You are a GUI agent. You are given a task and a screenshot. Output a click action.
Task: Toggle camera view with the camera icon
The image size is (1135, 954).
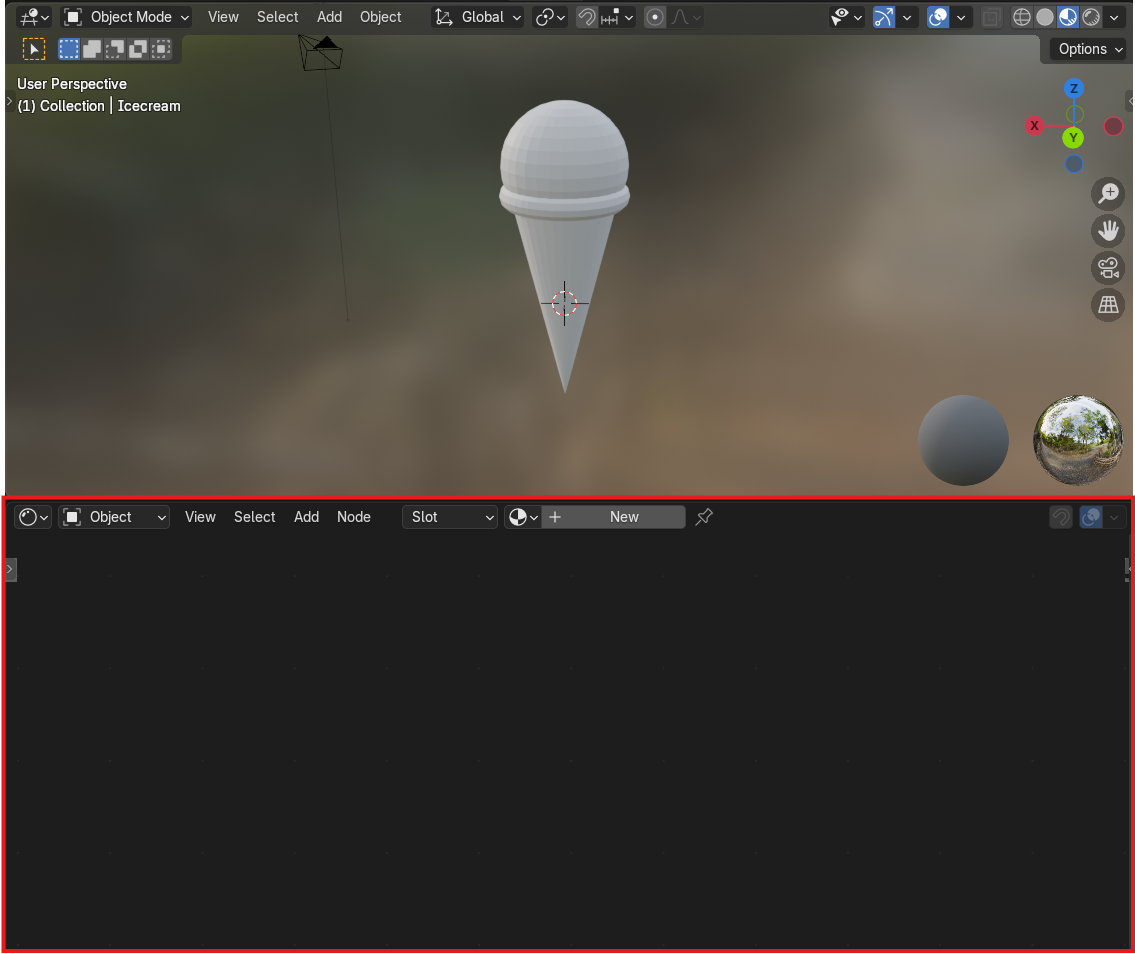[1108, 268]
